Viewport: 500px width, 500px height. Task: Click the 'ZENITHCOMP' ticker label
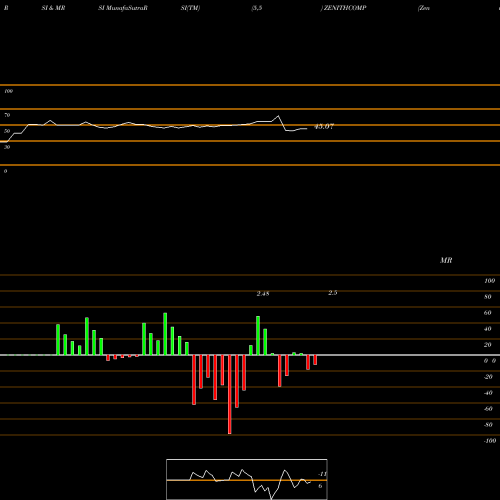tap(345, 8)
